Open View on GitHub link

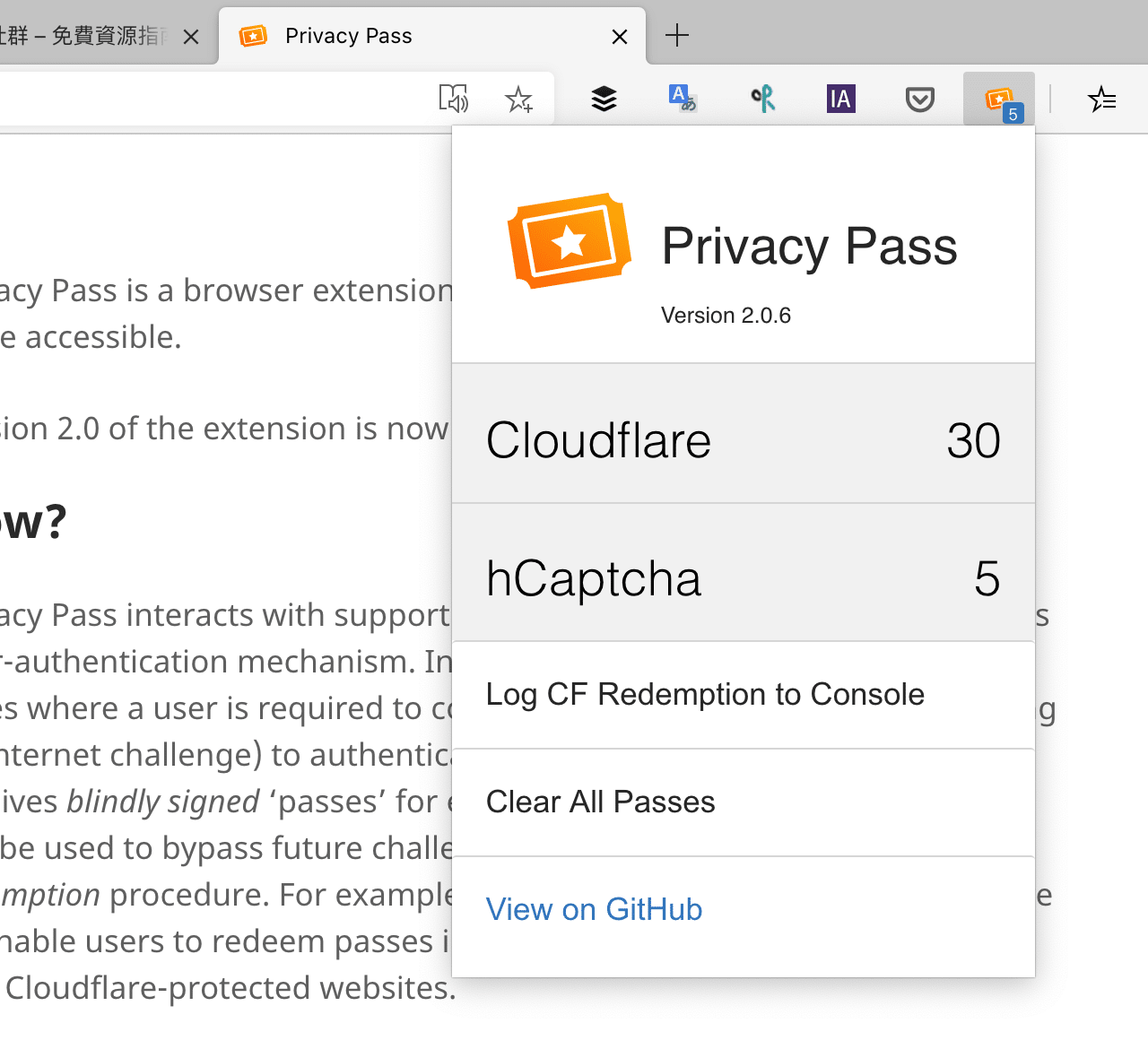point(594,909)
